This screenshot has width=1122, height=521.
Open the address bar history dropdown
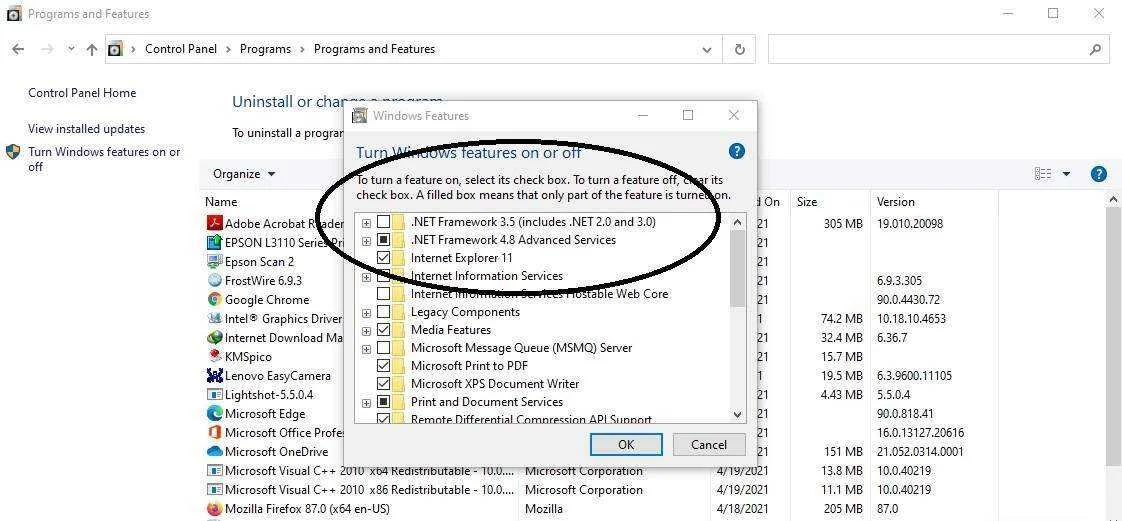pos(707,49)
